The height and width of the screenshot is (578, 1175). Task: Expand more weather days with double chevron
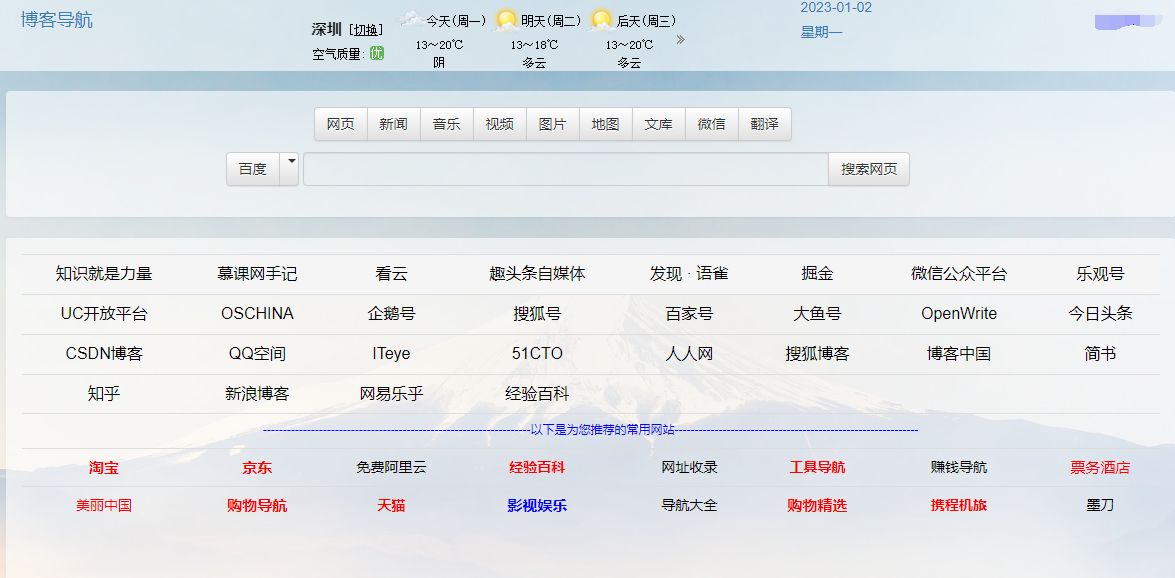pyautogui.click(x=680, y=40)
